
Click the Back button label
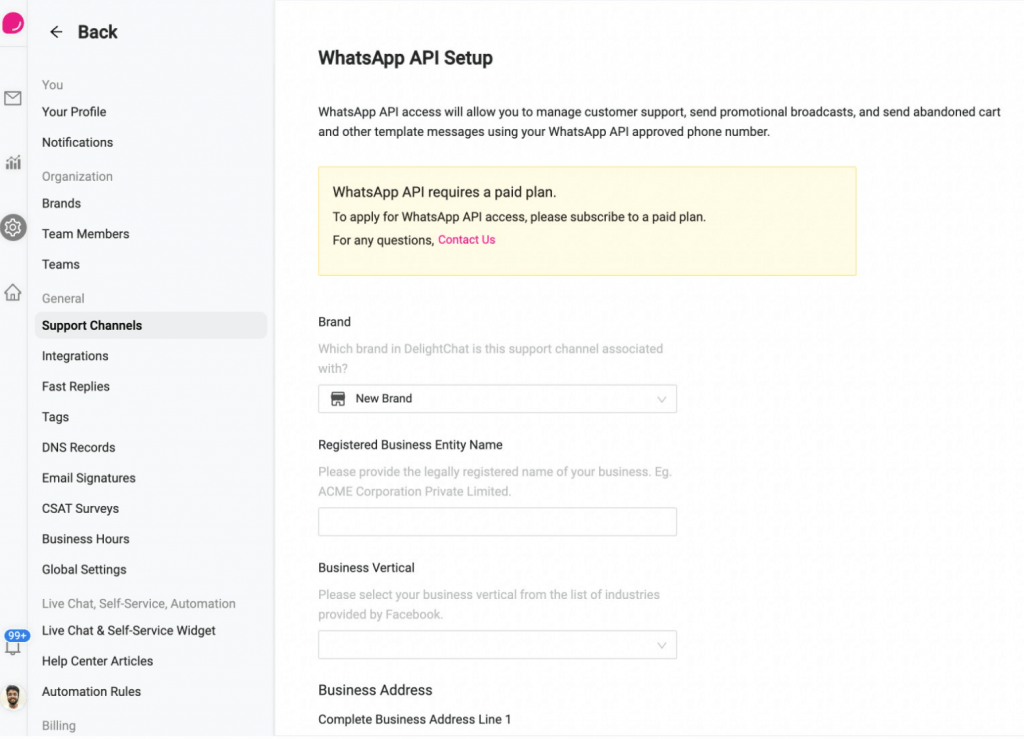coord(97,32)
